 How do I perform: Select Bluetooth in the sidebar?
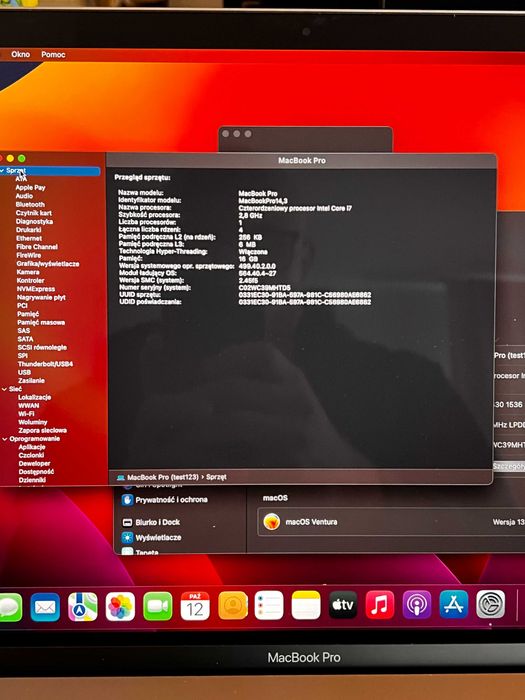click(30, 204)
